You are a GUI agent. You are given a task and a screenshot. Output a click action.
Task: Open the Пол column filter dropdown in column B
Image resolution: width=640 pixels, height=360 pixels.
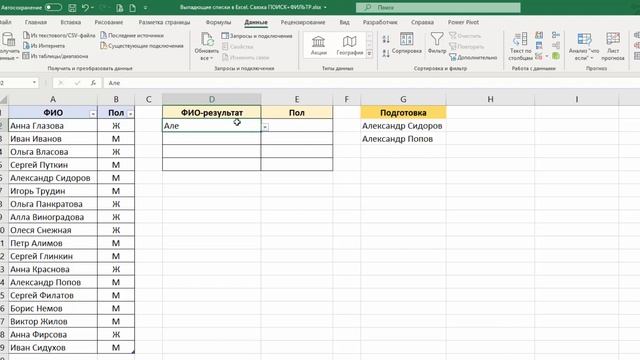pos(130,114)
